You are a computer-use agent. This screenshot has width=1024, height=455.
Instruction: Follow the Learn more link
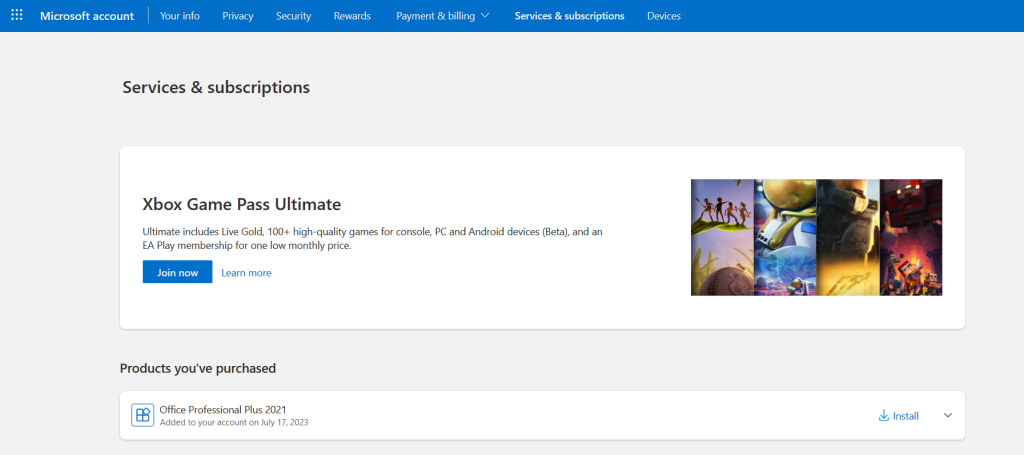[246, 273]
